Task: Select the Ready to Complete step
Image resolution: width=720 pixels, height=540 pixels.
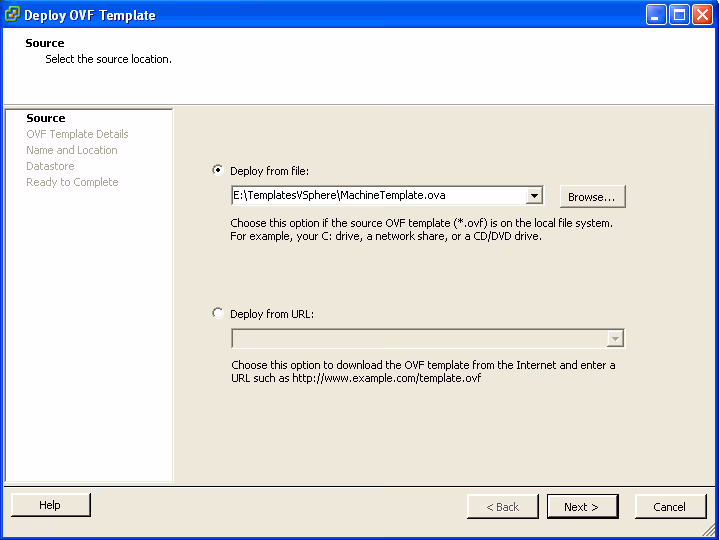Action: coord(72,182)
